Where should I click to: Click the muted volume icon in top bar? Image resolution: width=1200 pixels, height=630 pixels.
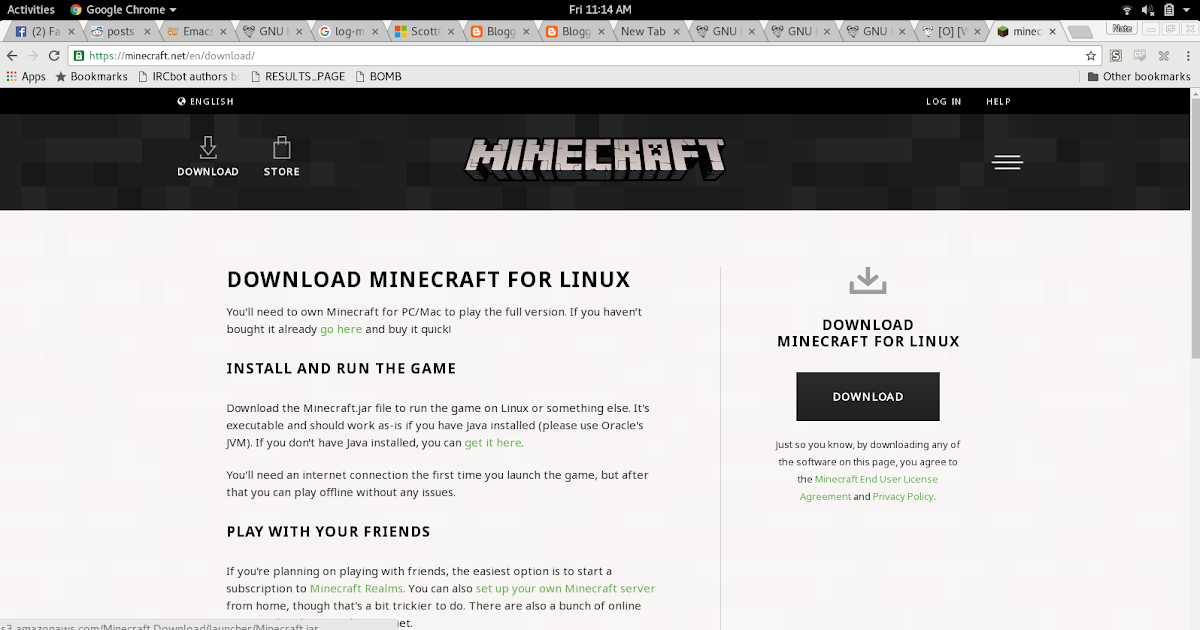[1147, 9]
